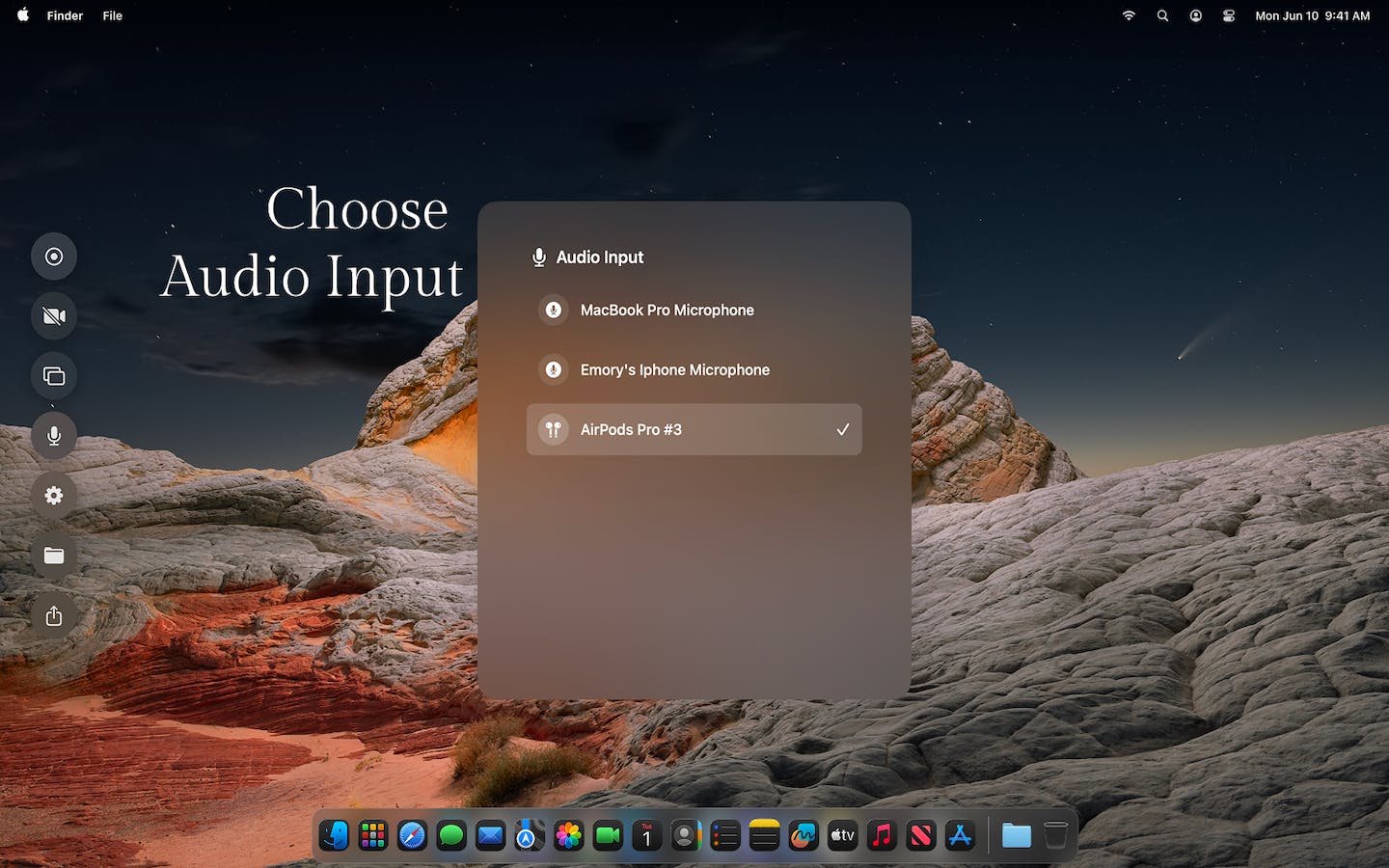
Task: Launch FaceTime from the dock
Action: click(608, 835)
